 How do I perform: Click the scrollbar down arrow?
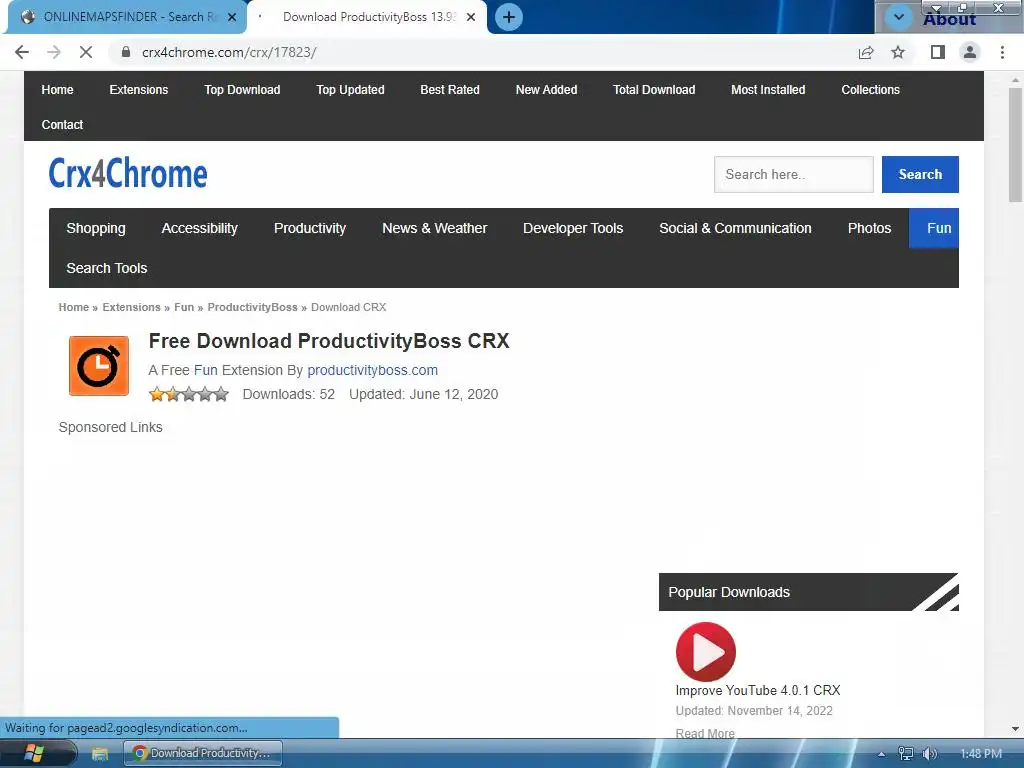point(1015,729)
